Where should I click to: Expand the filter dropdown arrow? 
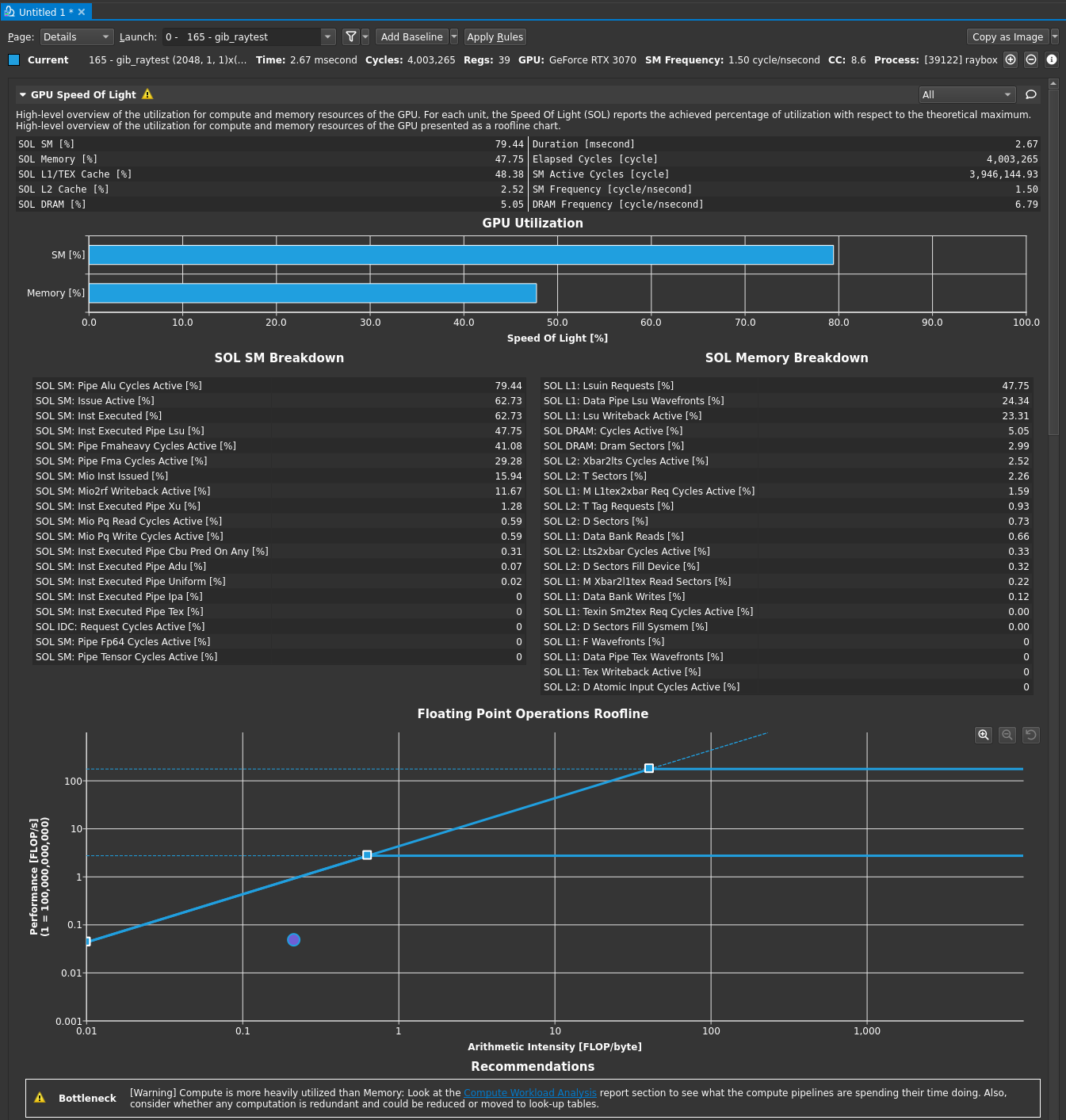pyautogui.click(x=365, y=36)
